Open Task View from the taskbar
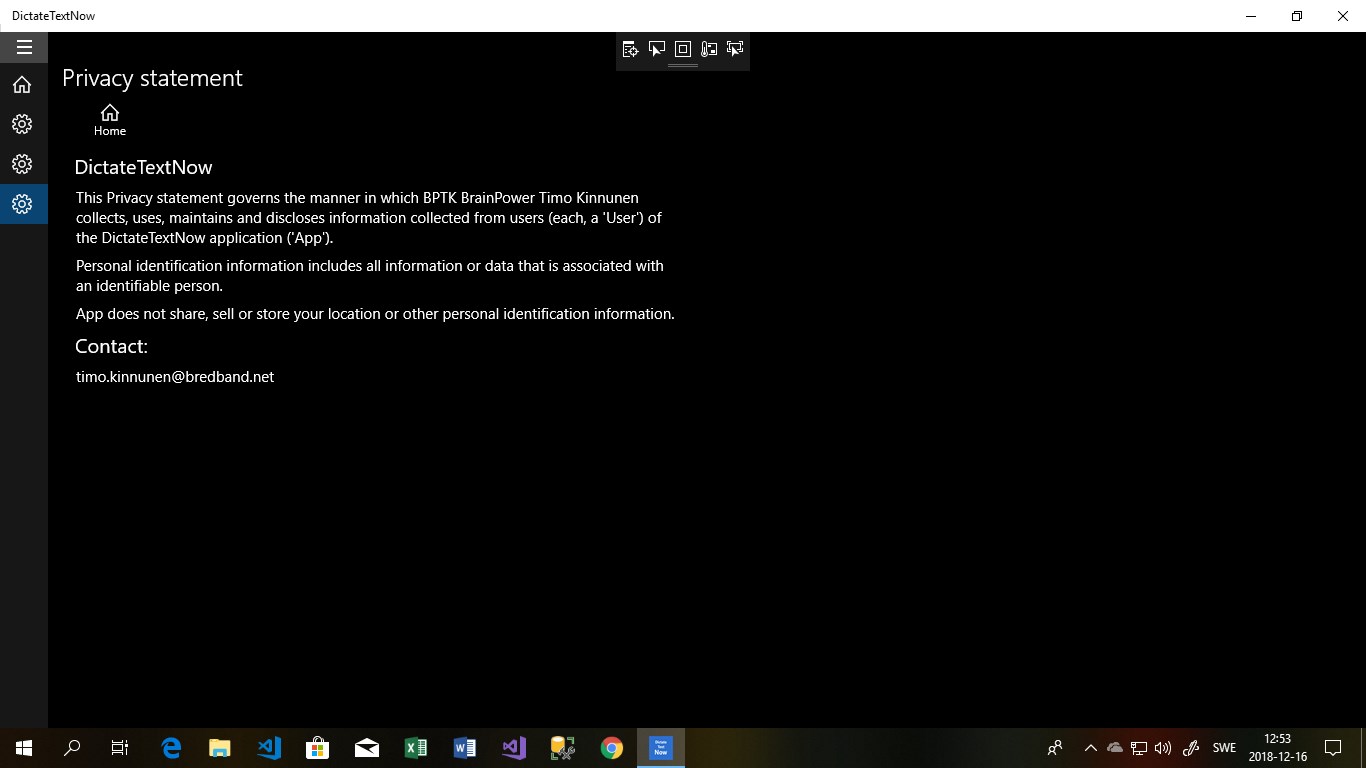The image size is (1366, 768). [120, 748]
